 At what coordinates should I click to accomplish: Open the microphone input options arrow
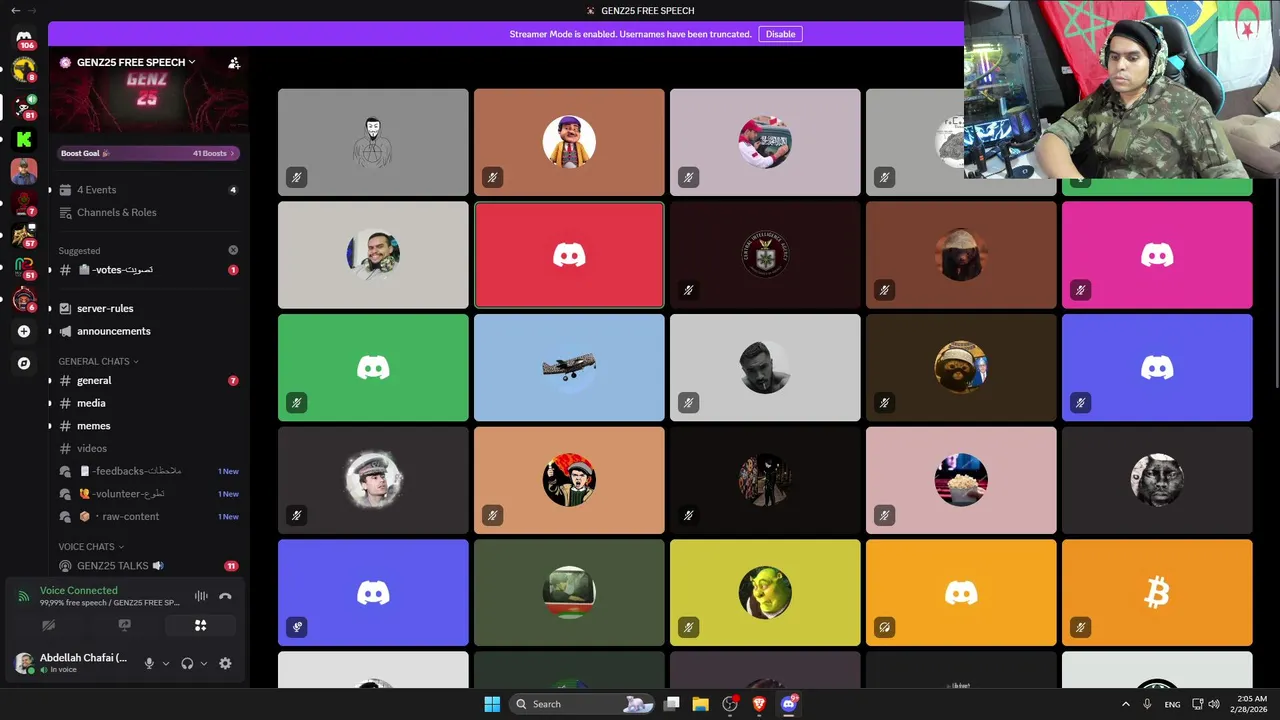coord(166,663)
